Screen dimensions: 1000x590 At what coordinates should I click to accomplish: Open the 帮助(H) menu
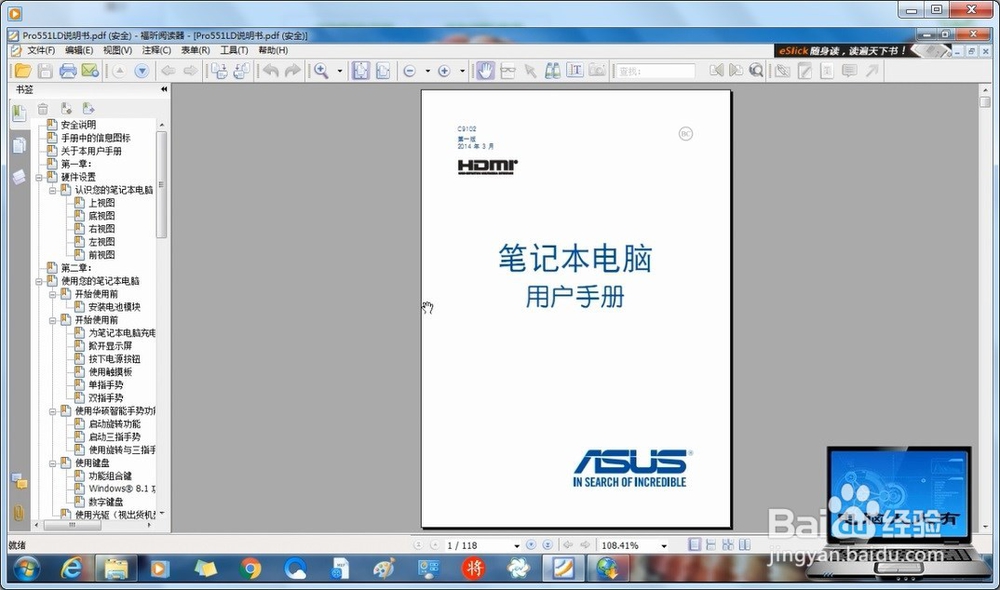coord(273,50)
